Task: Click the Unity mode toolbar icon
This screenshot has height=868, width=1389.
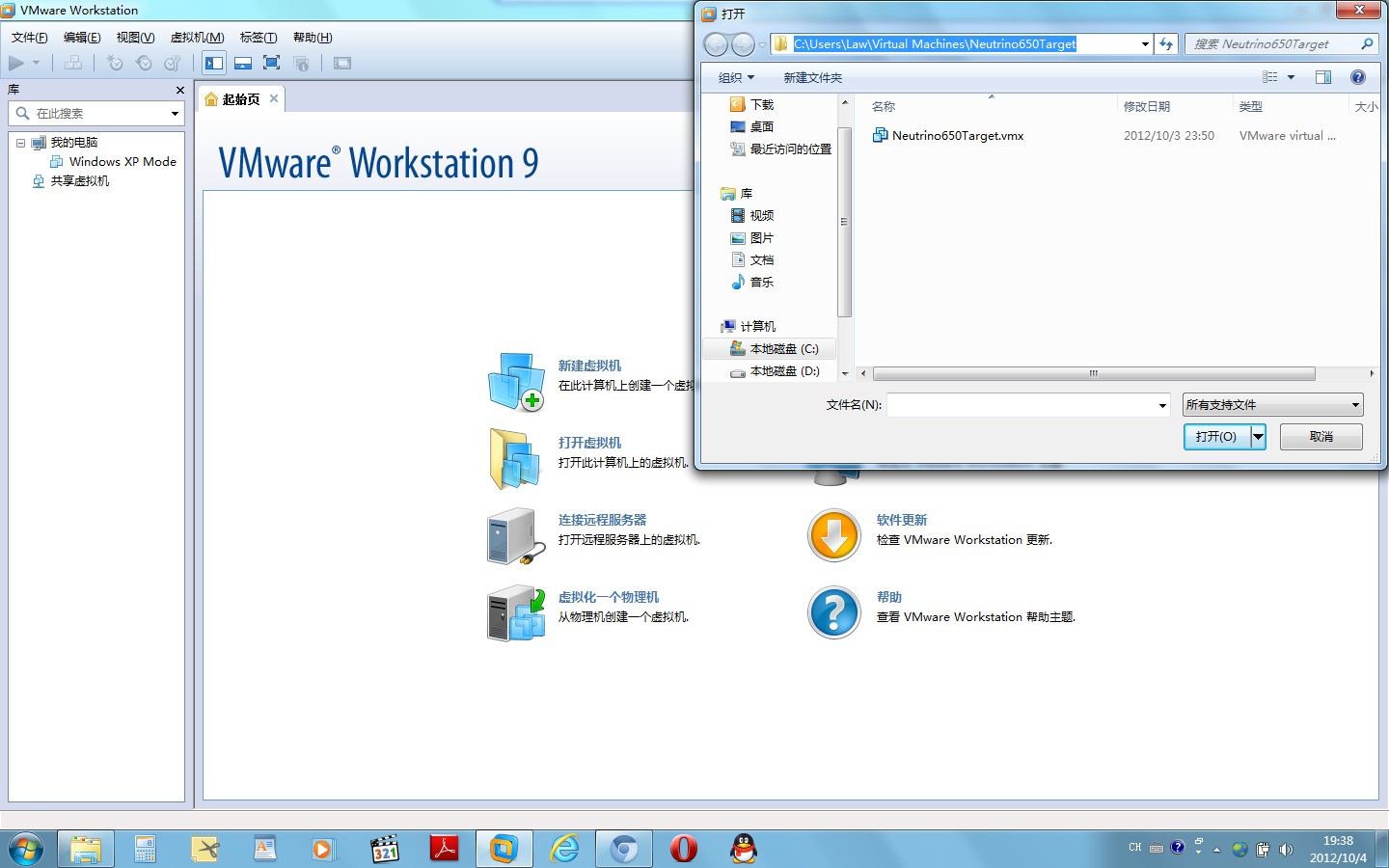Action: [301, 63]
